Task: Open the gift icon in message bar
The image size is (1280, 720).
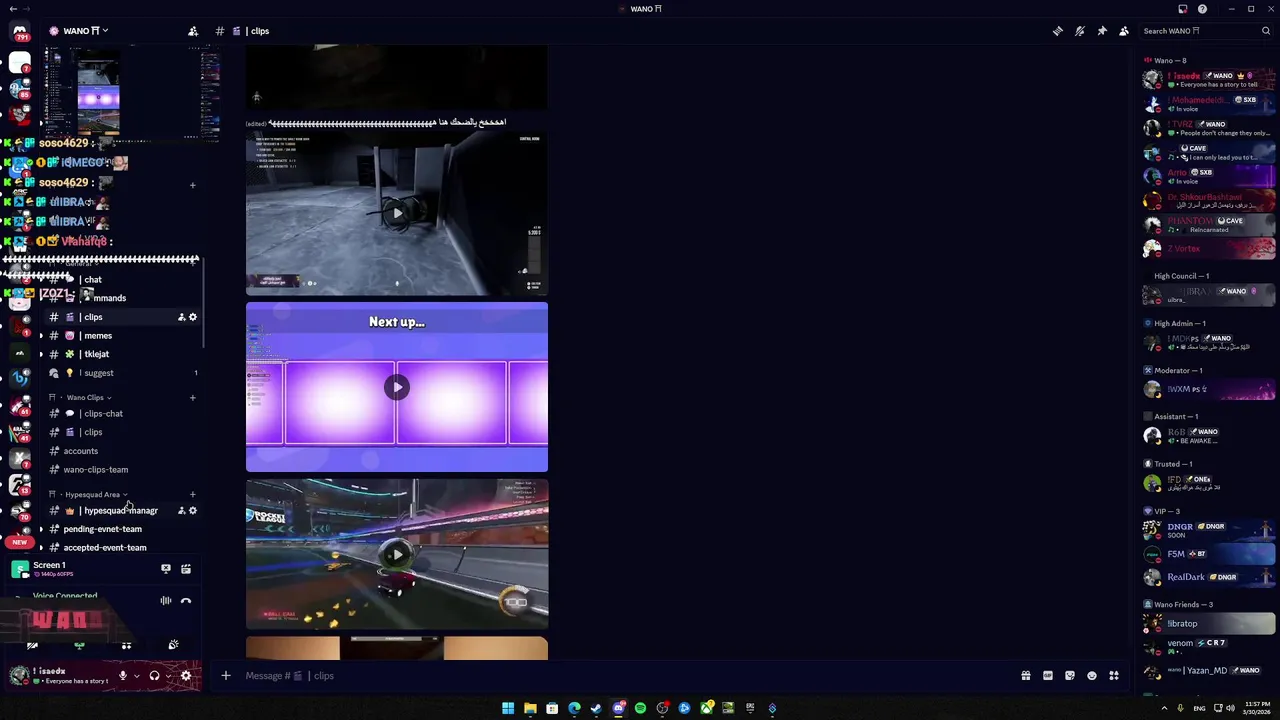Action: point(1026,676)
